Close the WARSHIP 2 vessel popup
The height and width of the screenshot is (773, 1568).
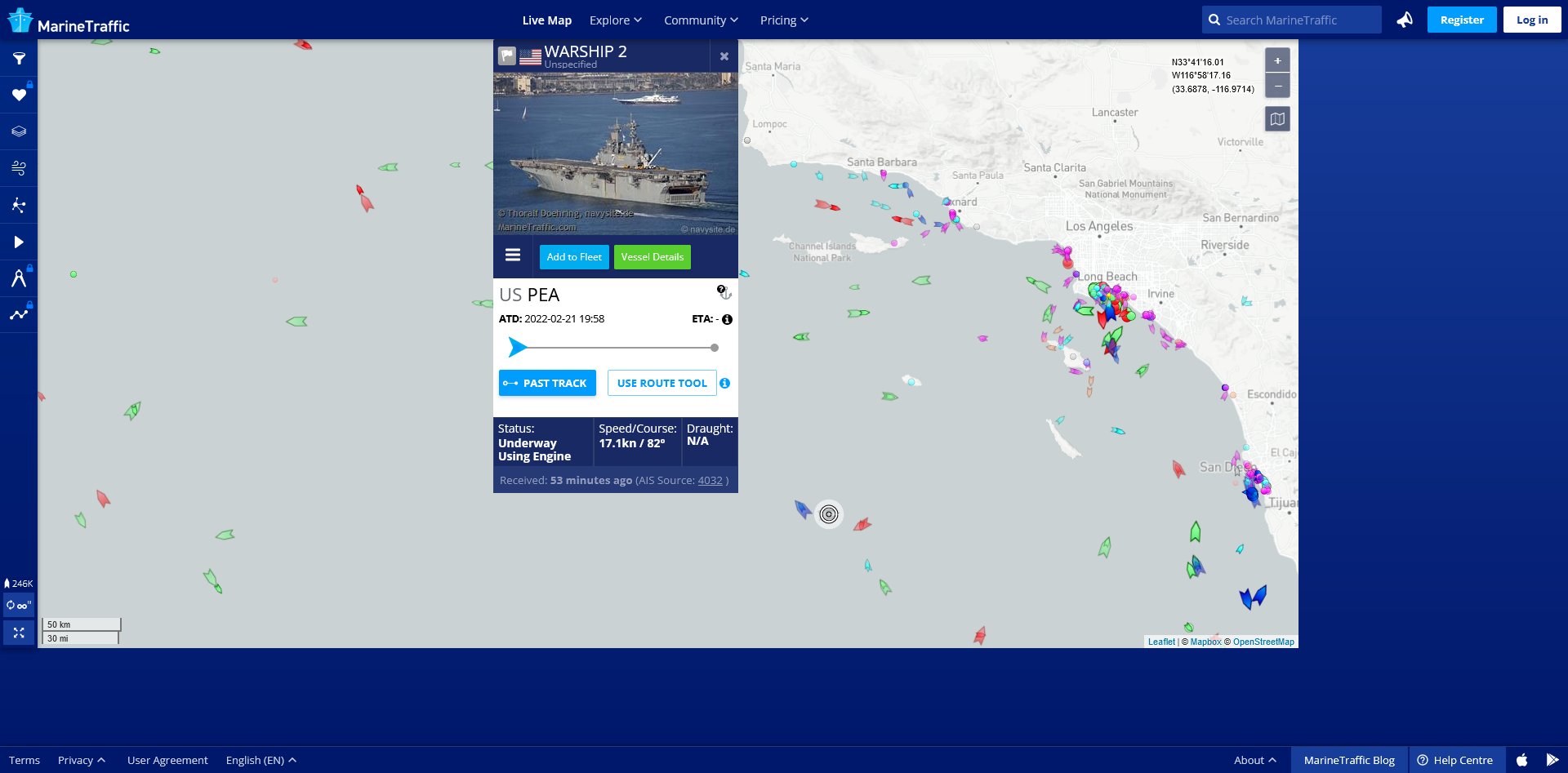tap(724, 56)
